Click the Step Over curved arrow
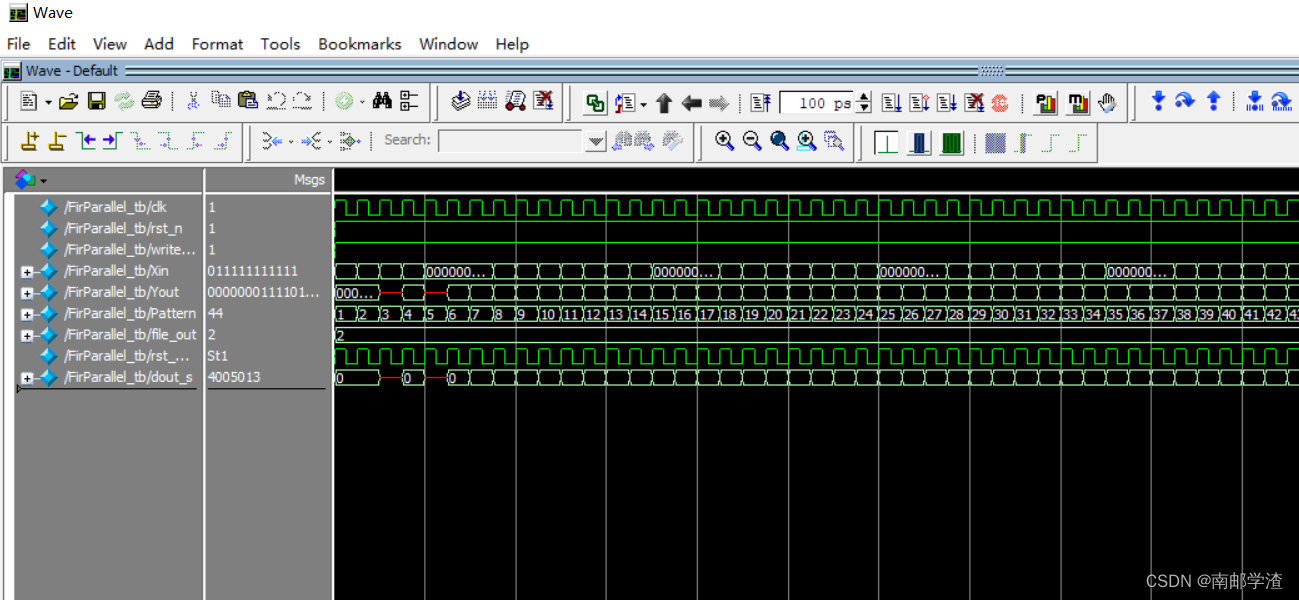Viewport: 1299px width, 600px height. (1185, 101)
